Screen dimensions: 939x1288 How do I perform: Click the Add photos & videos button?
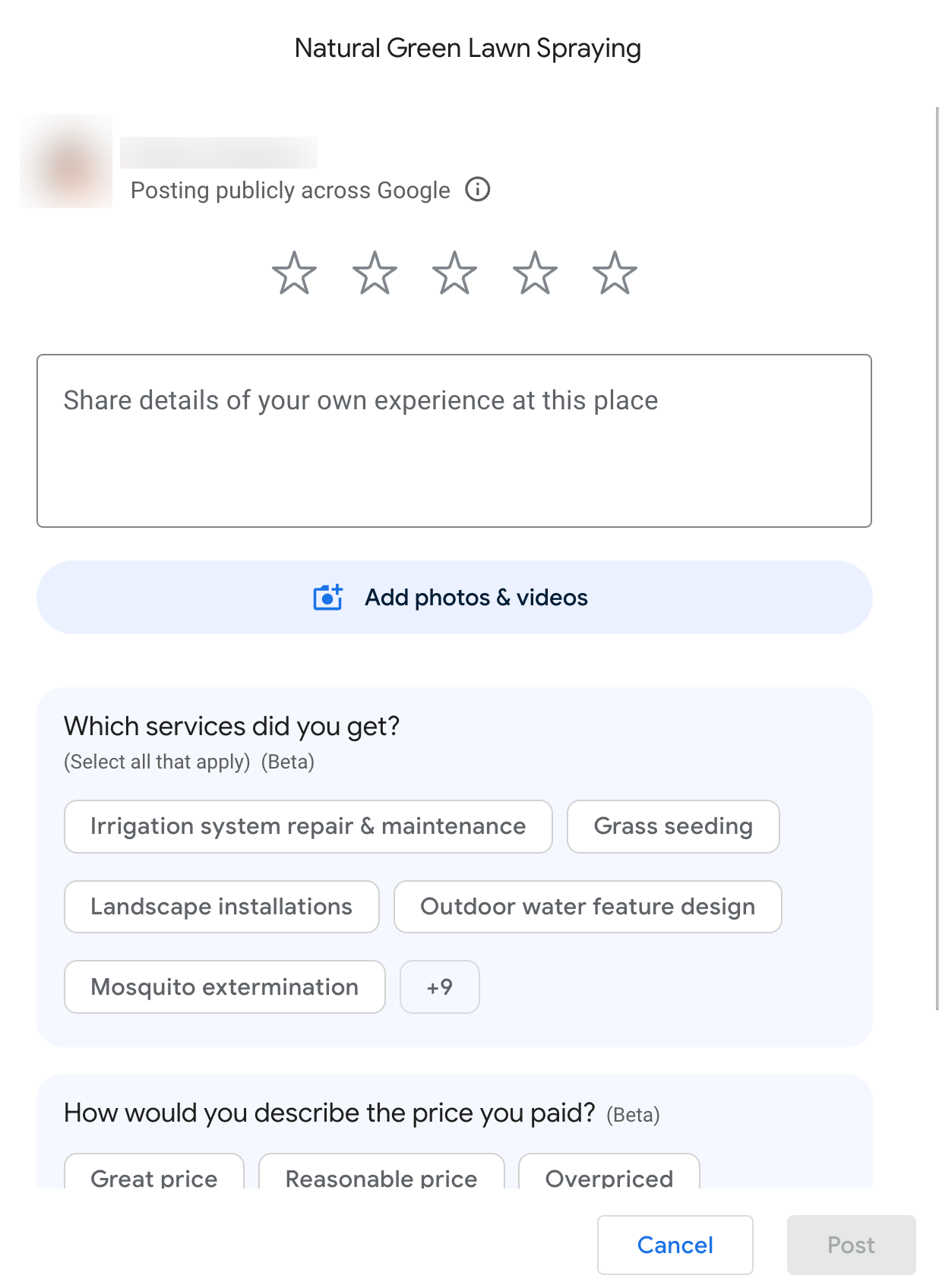[454, 598]
